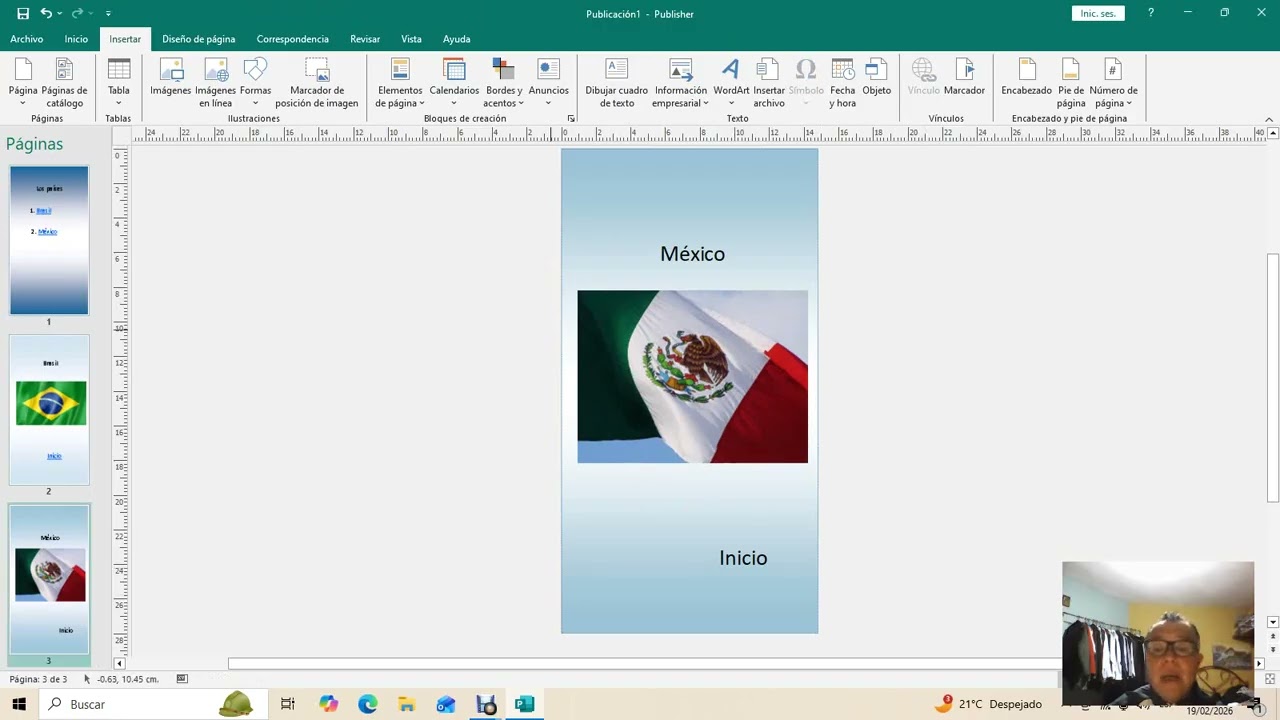Select page 3 México thumbnail
The width and height of the screenshot is (1280, 720).
tap(50, 579)
